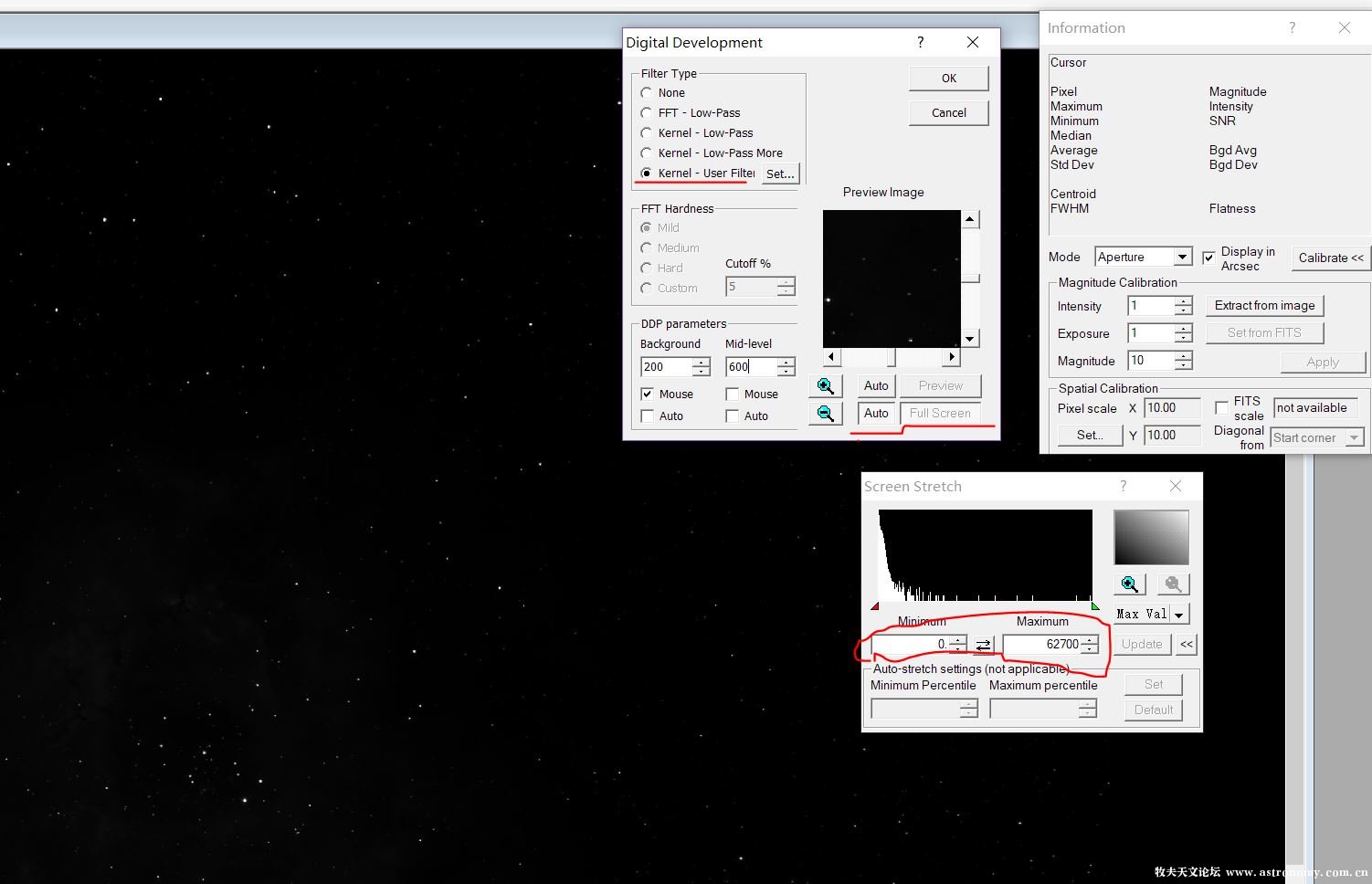Increase the Minimum stretch value
The height and width of the screenshot is (884, 1372).
pos(957,640)
